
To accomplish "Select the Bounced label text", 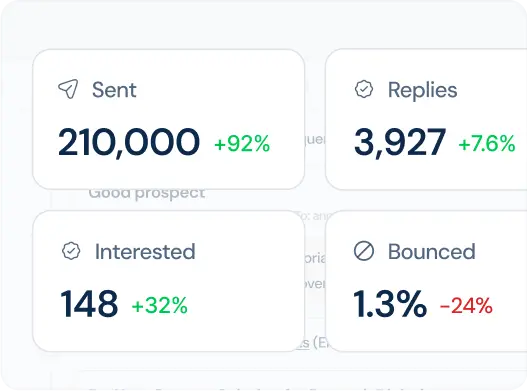I will [432, 251].
